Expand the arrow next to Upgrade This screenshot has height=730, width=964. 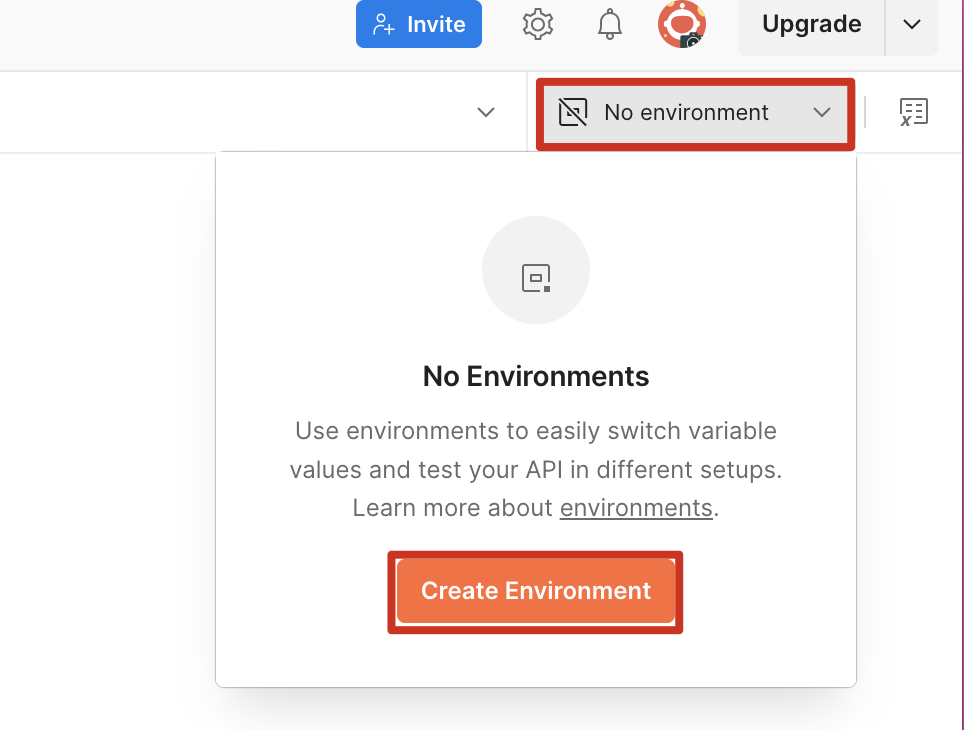pyautogui.click(x=911, y=25)
